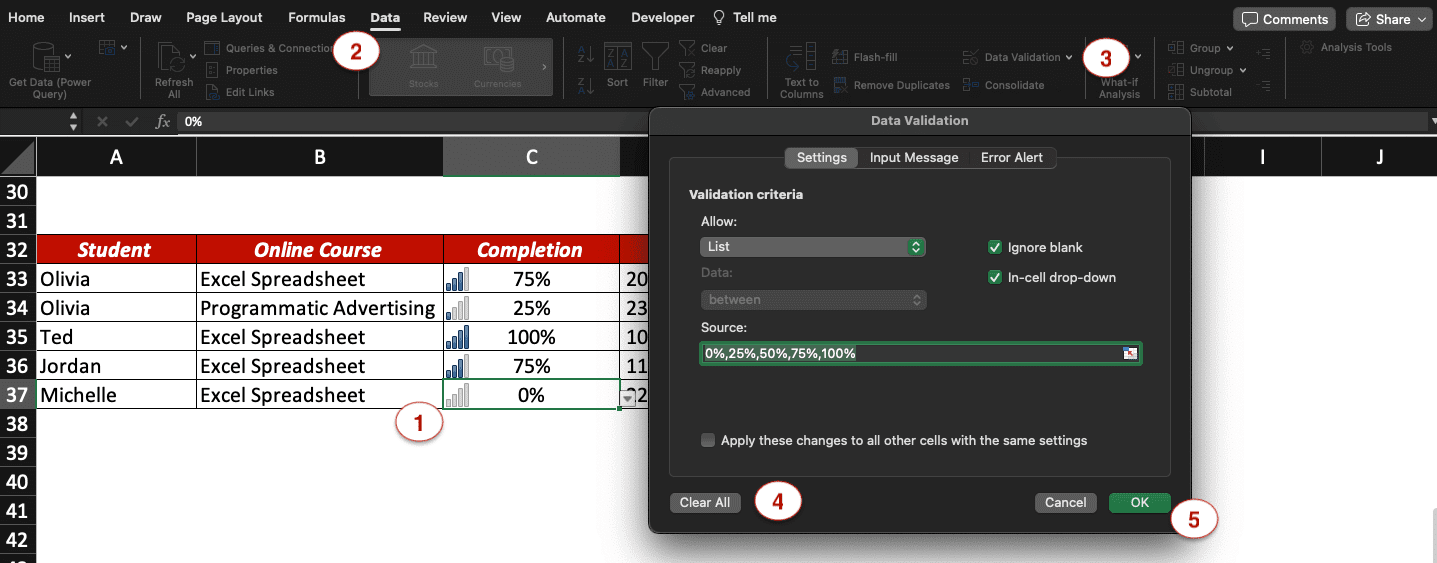Enable apply changes to all other cells

click(708, 440)
